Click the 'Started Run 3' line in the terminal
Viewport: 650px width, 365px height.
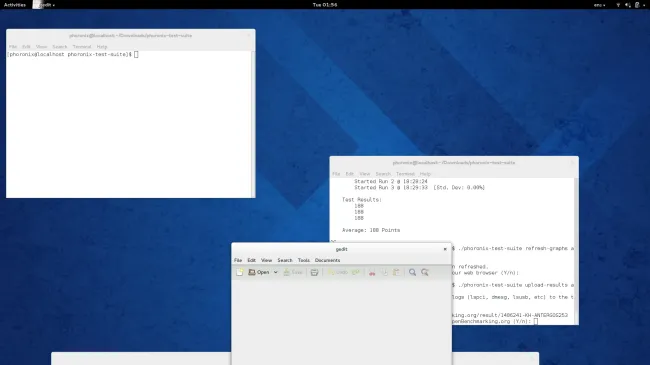[x=419, y=187]
